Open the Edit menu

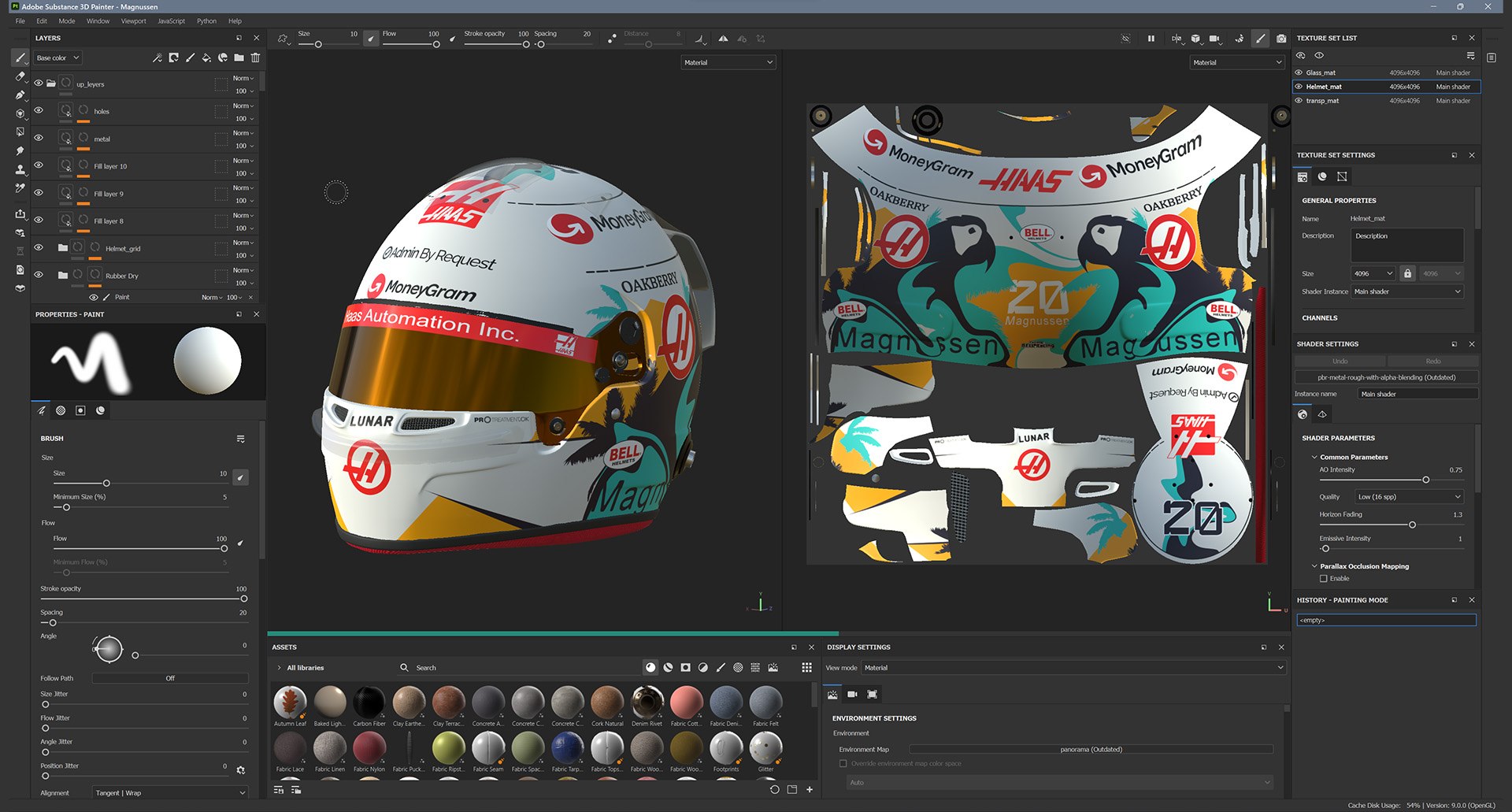click(x=42, y=21)
